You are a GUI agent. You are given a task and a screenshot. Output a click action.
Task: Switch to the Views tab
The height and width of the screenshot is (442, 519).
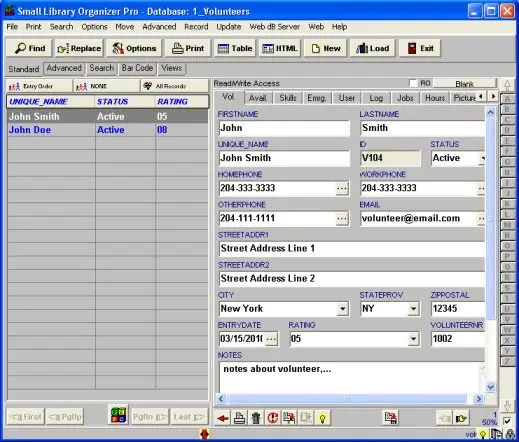172,68
